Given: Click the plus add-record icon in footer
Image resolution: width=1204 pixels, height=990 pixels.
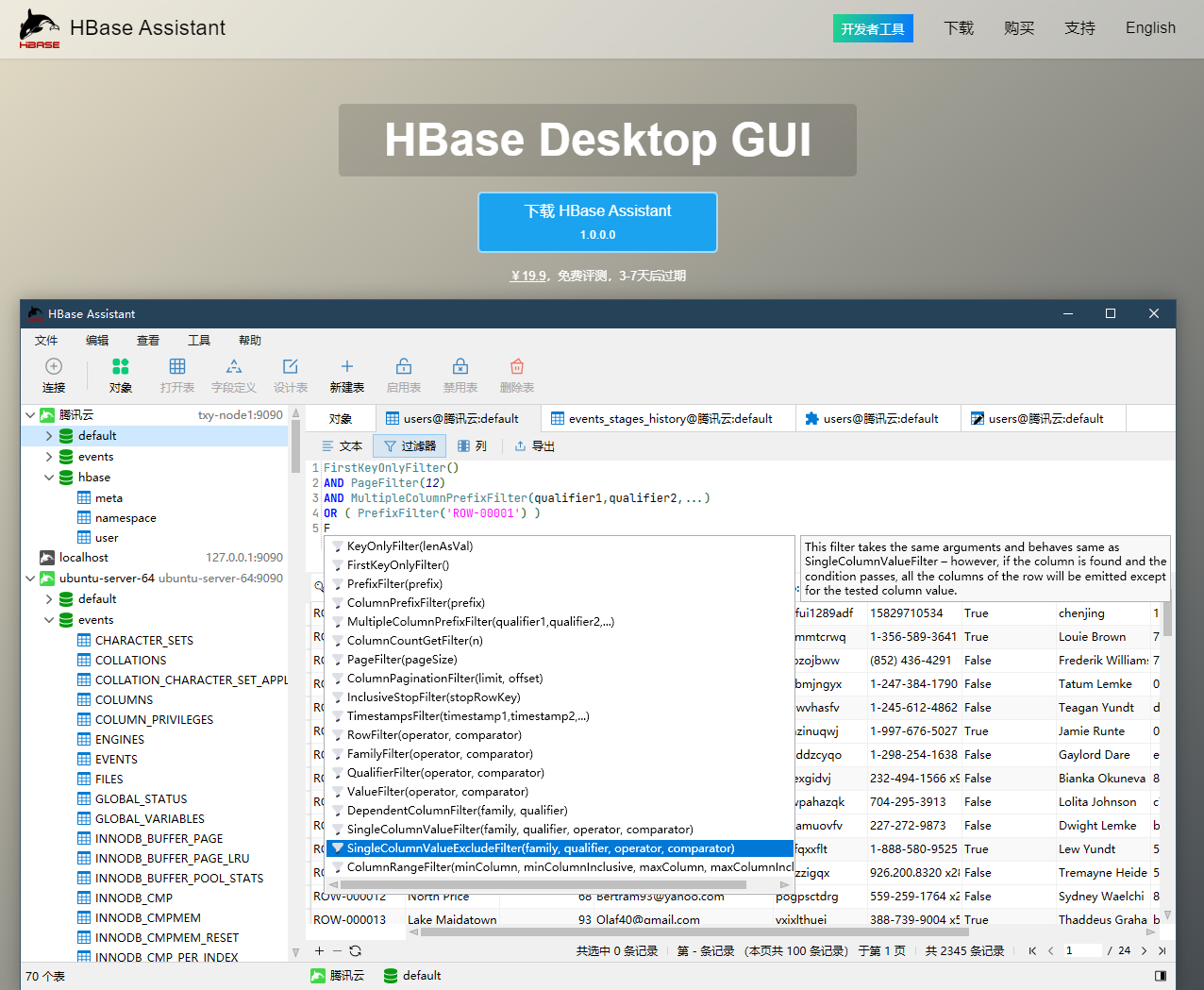Looking at the screenshot, I should [319, 950].
